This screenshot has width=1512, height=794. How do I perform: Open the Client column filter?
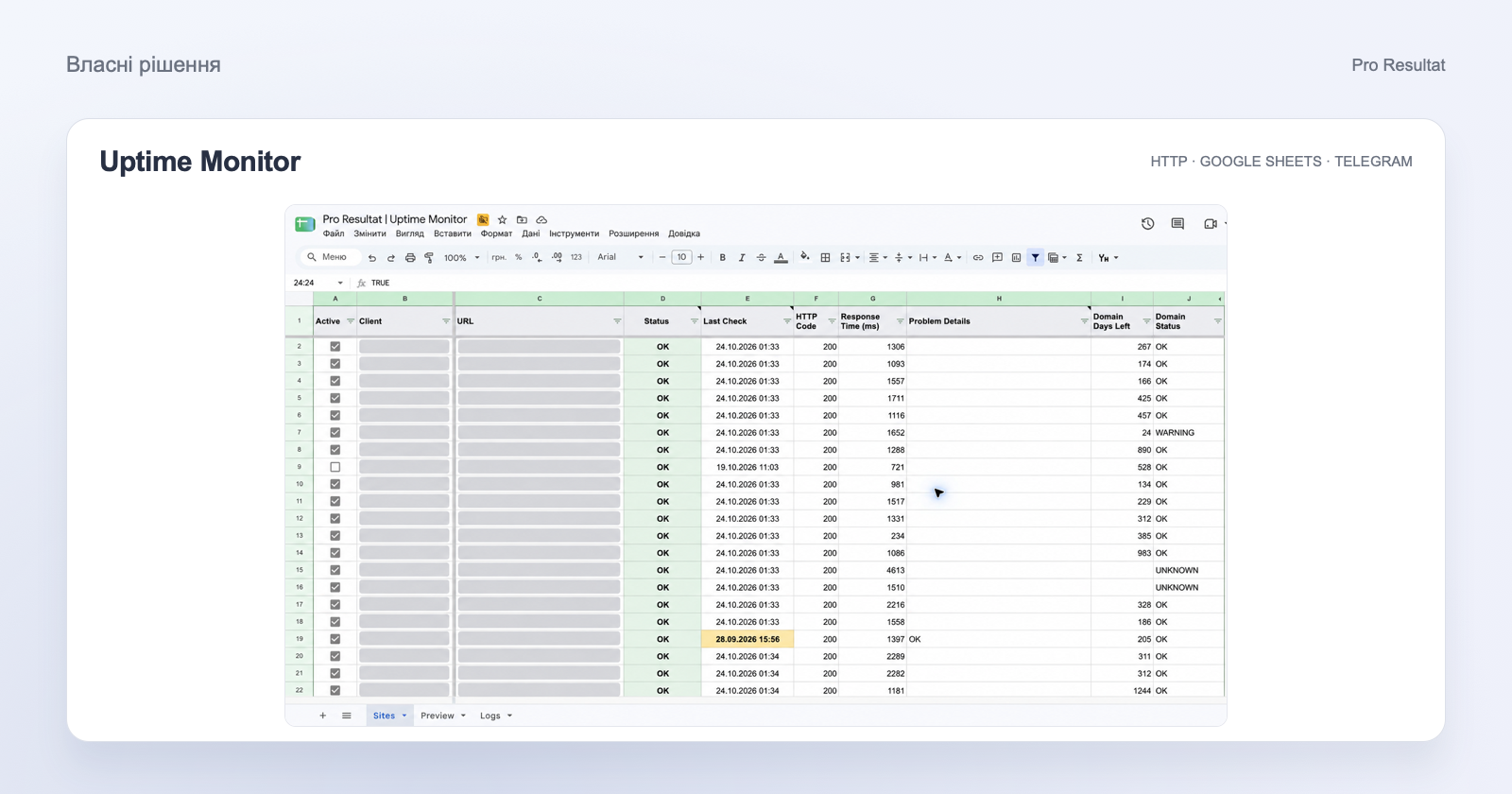click(446, 321)
